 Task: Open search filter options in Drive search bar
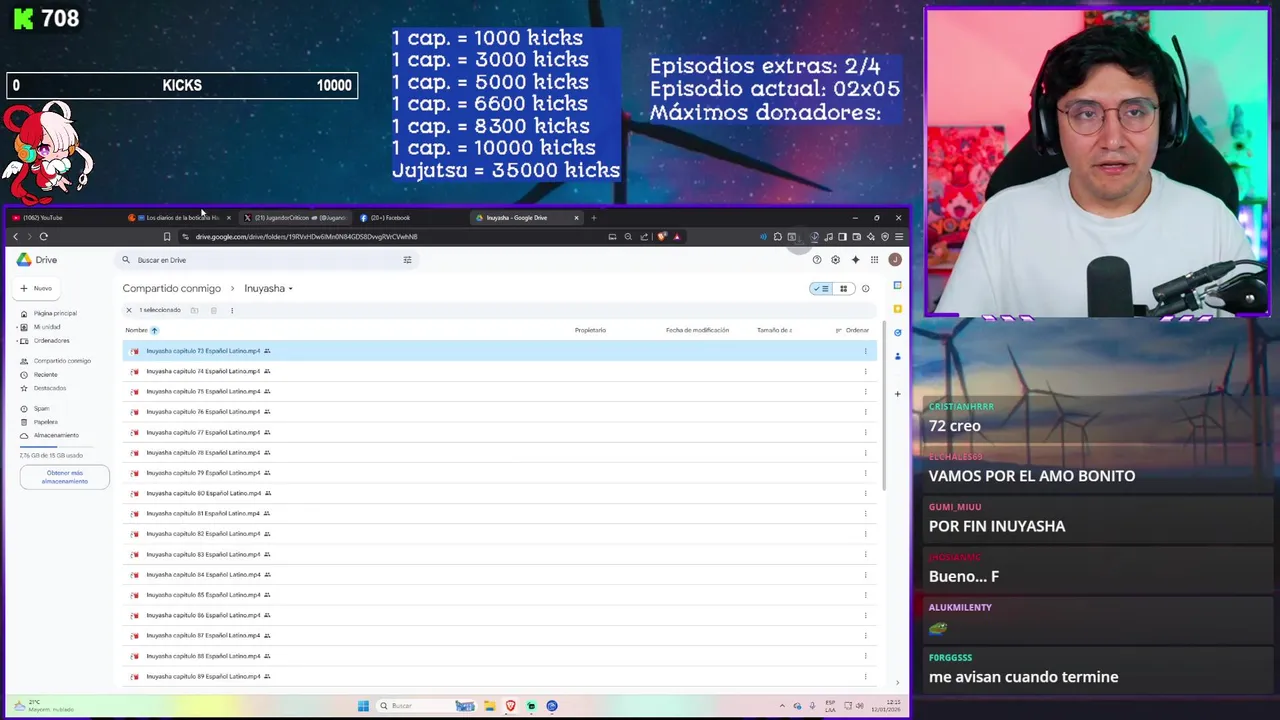[407, 260]
